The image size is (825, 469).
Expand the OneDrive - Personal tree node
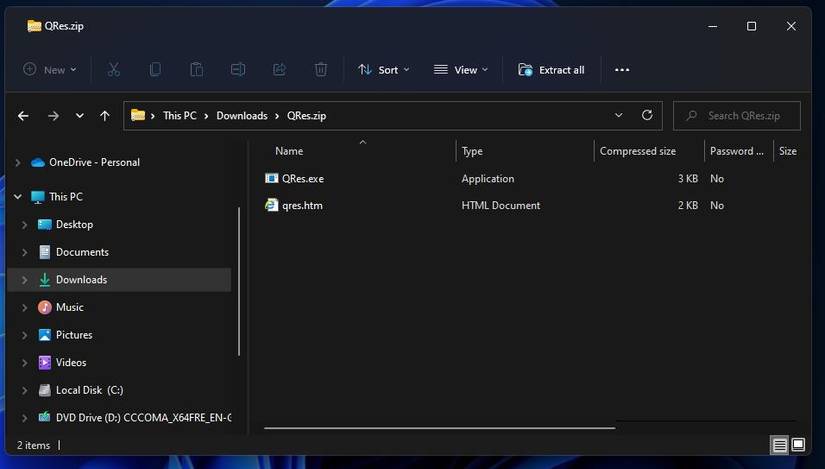(x=17, y=163)
